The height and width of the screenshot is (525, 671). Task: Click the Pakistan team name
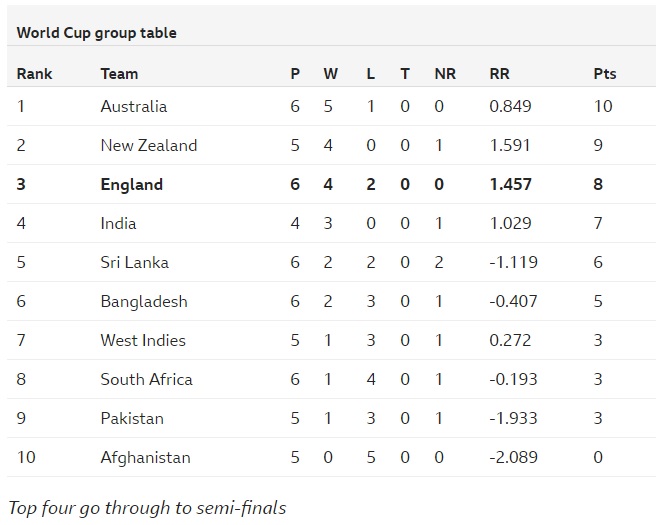[x=131, y=418]
